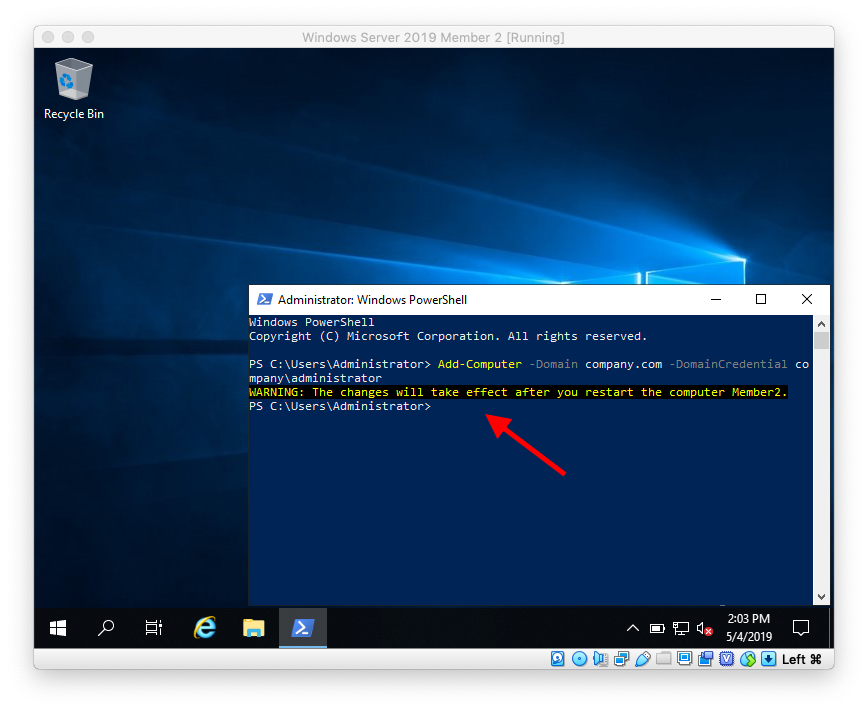
Task: Select the Windows PowerShell taskbar icon
Action: [303, 628]
